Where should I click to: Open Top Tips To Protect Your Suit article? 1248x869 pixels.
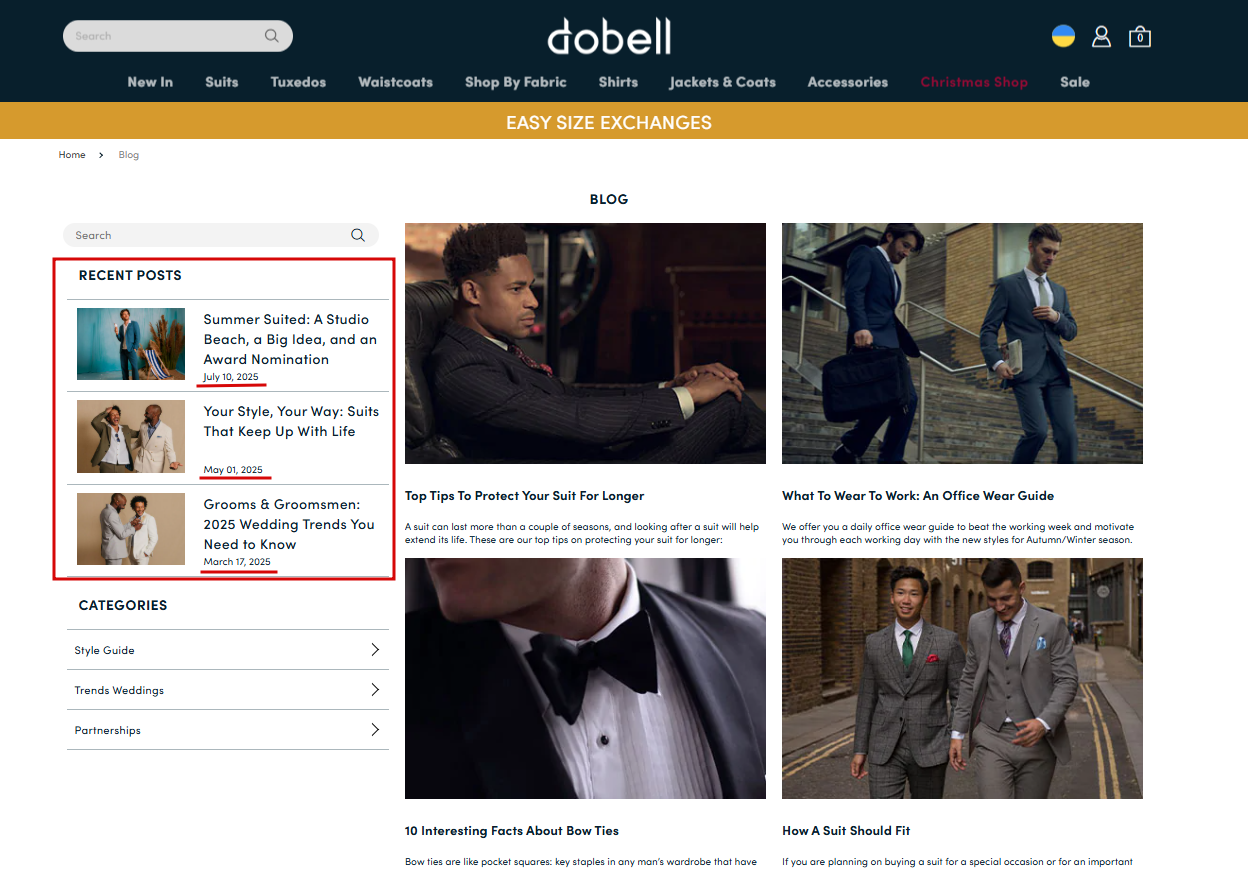(524, 496)
